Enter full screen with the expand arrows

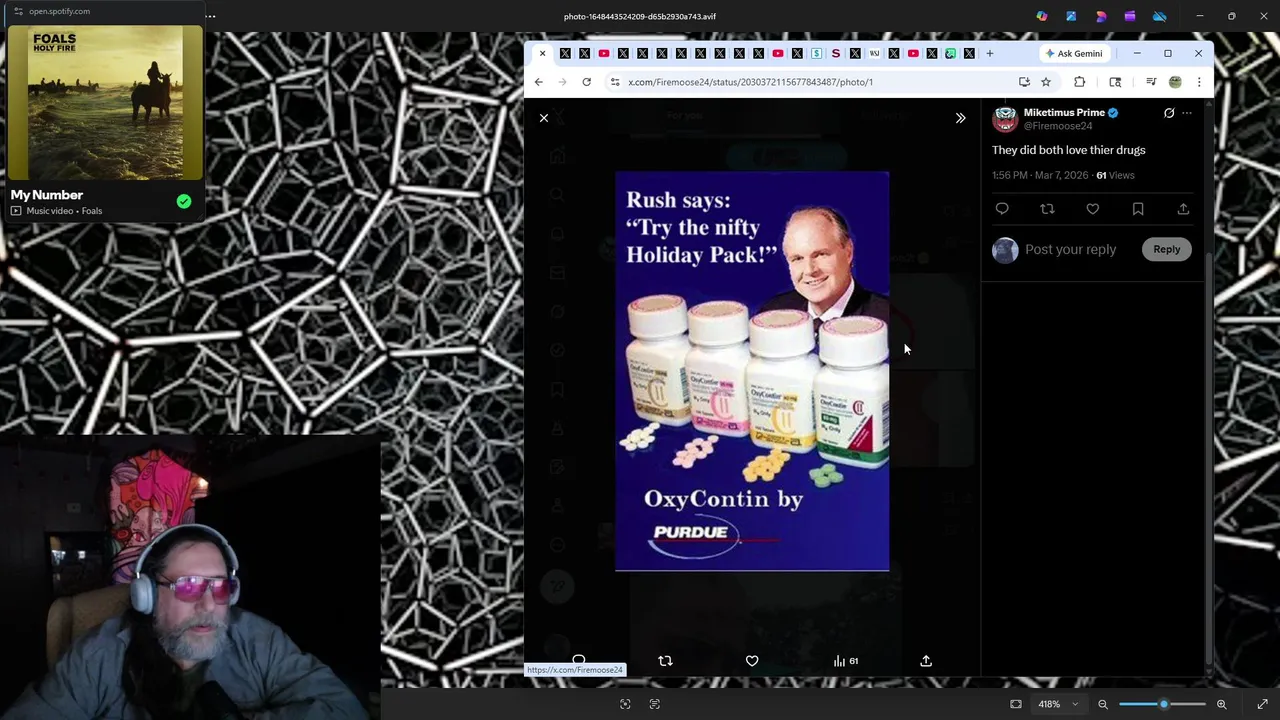pos(1262,704)
